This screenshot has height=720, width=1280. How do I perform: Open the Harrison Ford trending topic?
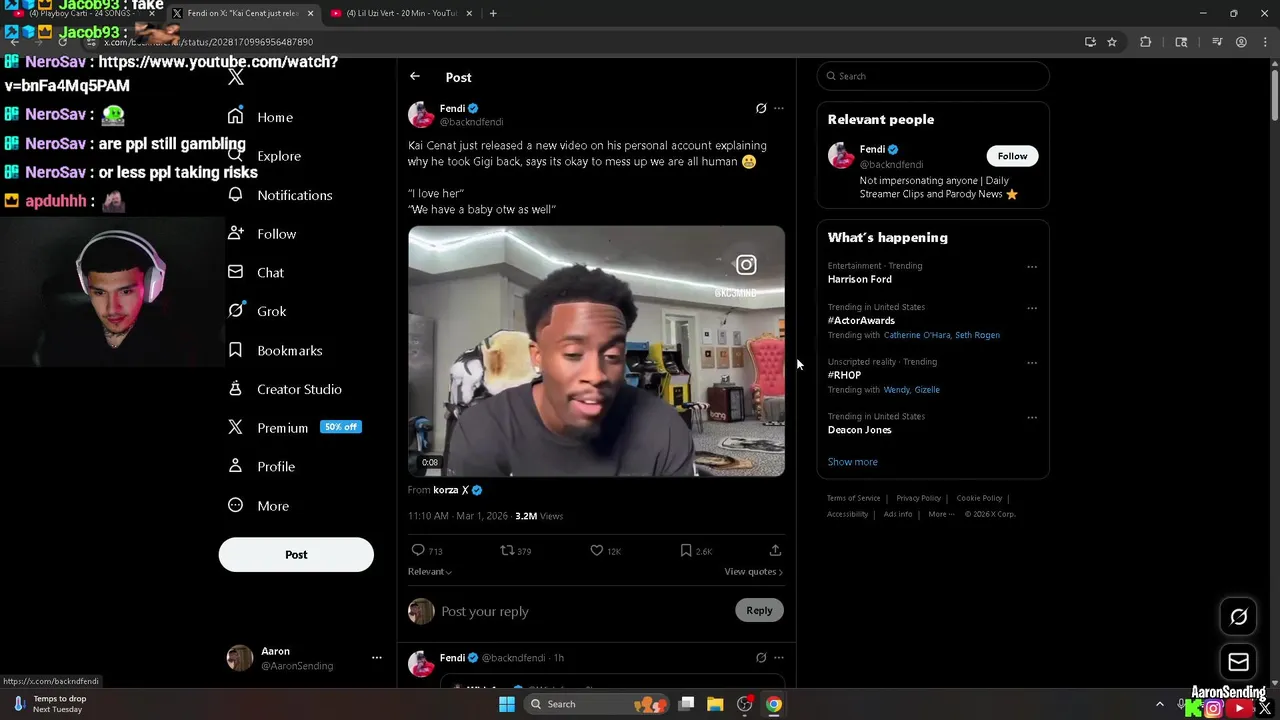859,279
